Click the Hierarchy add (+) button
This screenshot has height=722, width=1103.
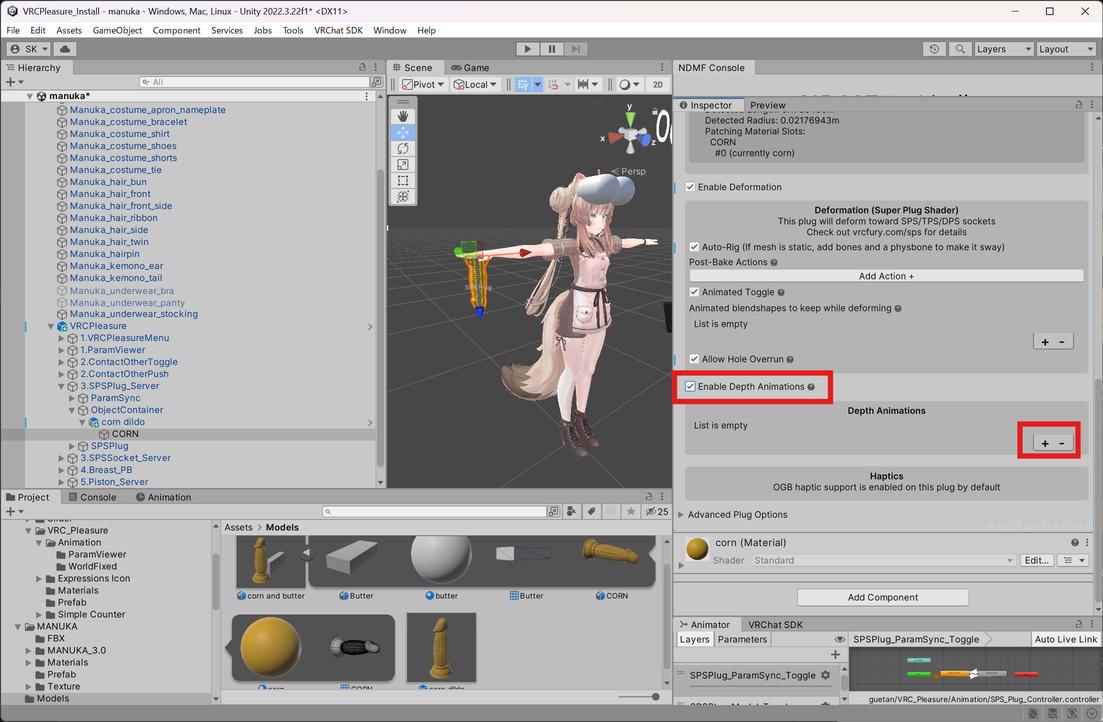click(14, 82)
